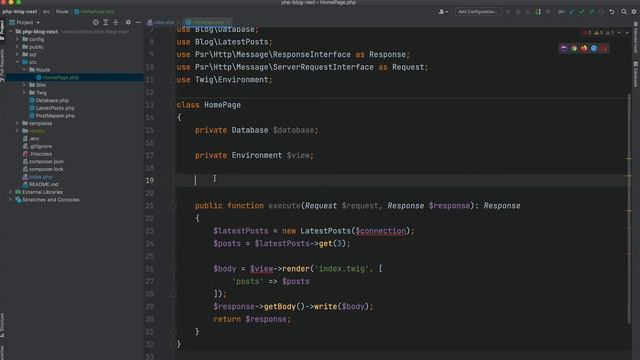Toggle the Pull Requests tool window stripe
Viewport: 640px width, 360px height.
pos(2,65)
